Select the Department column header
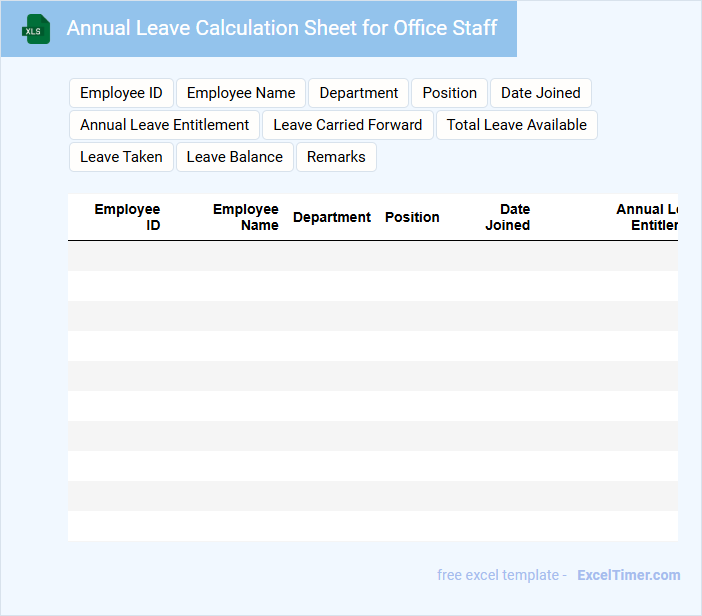 (332, 217)
